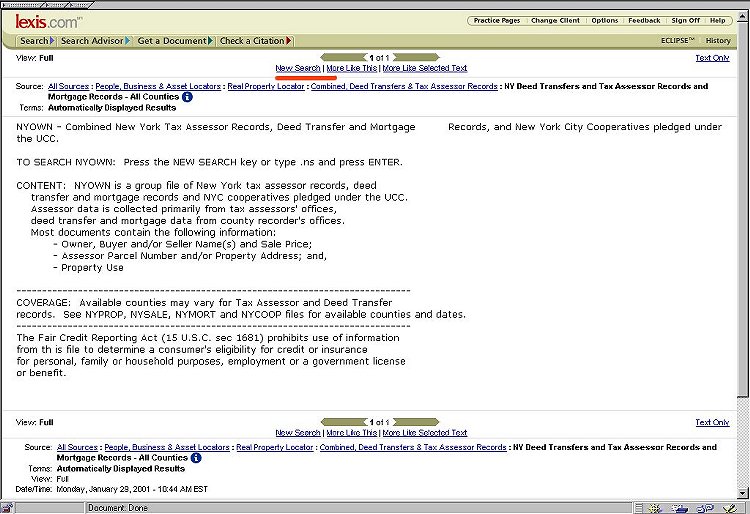750x514 pixels.
Task: Click the "Document: Done" status text
Action: (118, 508)
